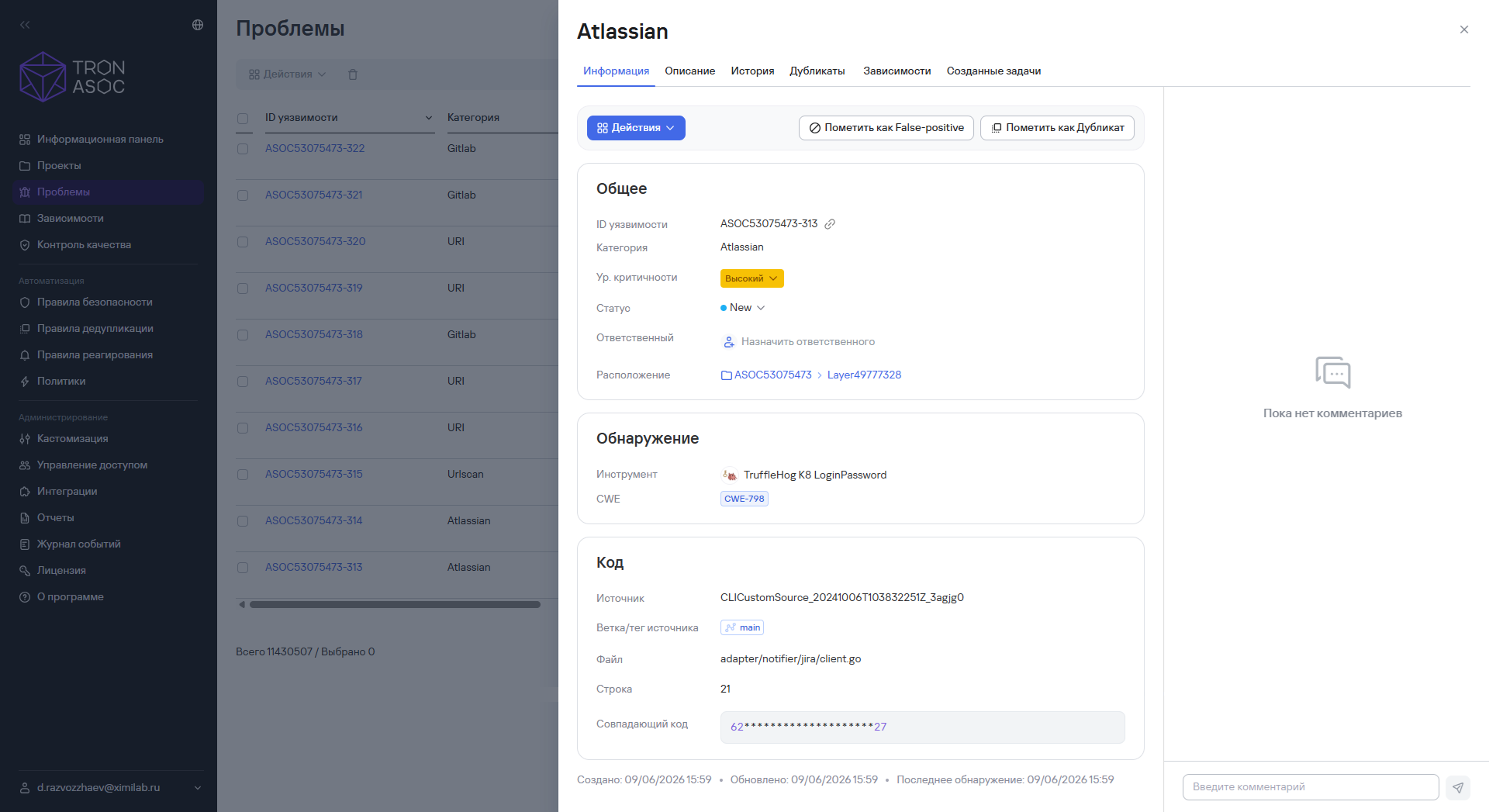Screen dimensions: 1489x812
Task: Change severity via Высокий dropdown
Action: pos(751,278)
